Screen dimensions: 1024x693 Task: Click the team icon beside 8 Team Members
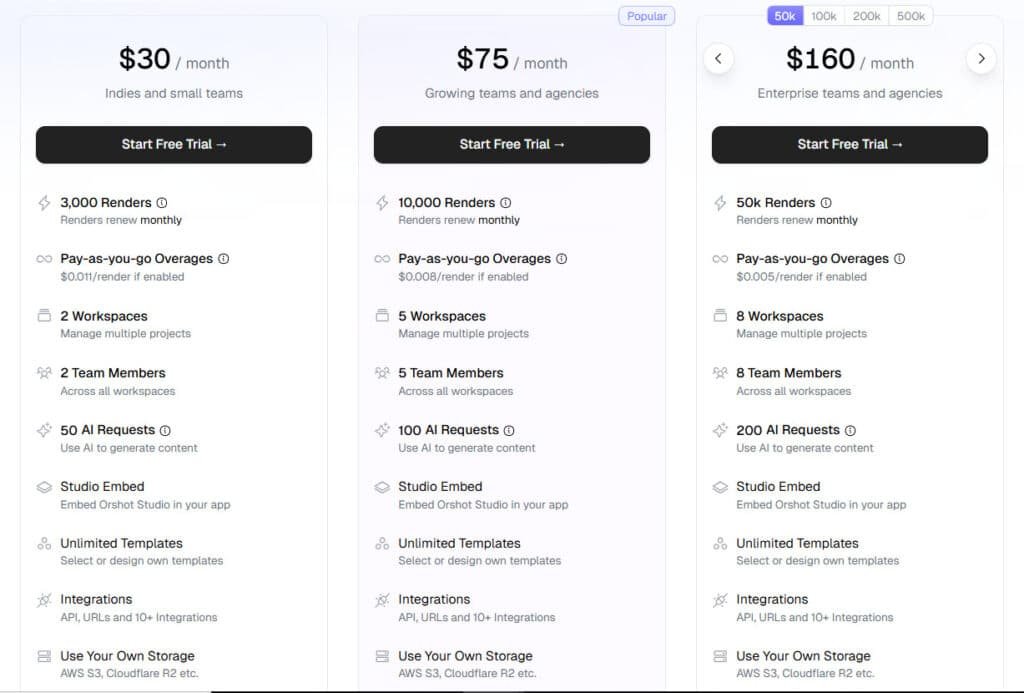tap(720, 372)
